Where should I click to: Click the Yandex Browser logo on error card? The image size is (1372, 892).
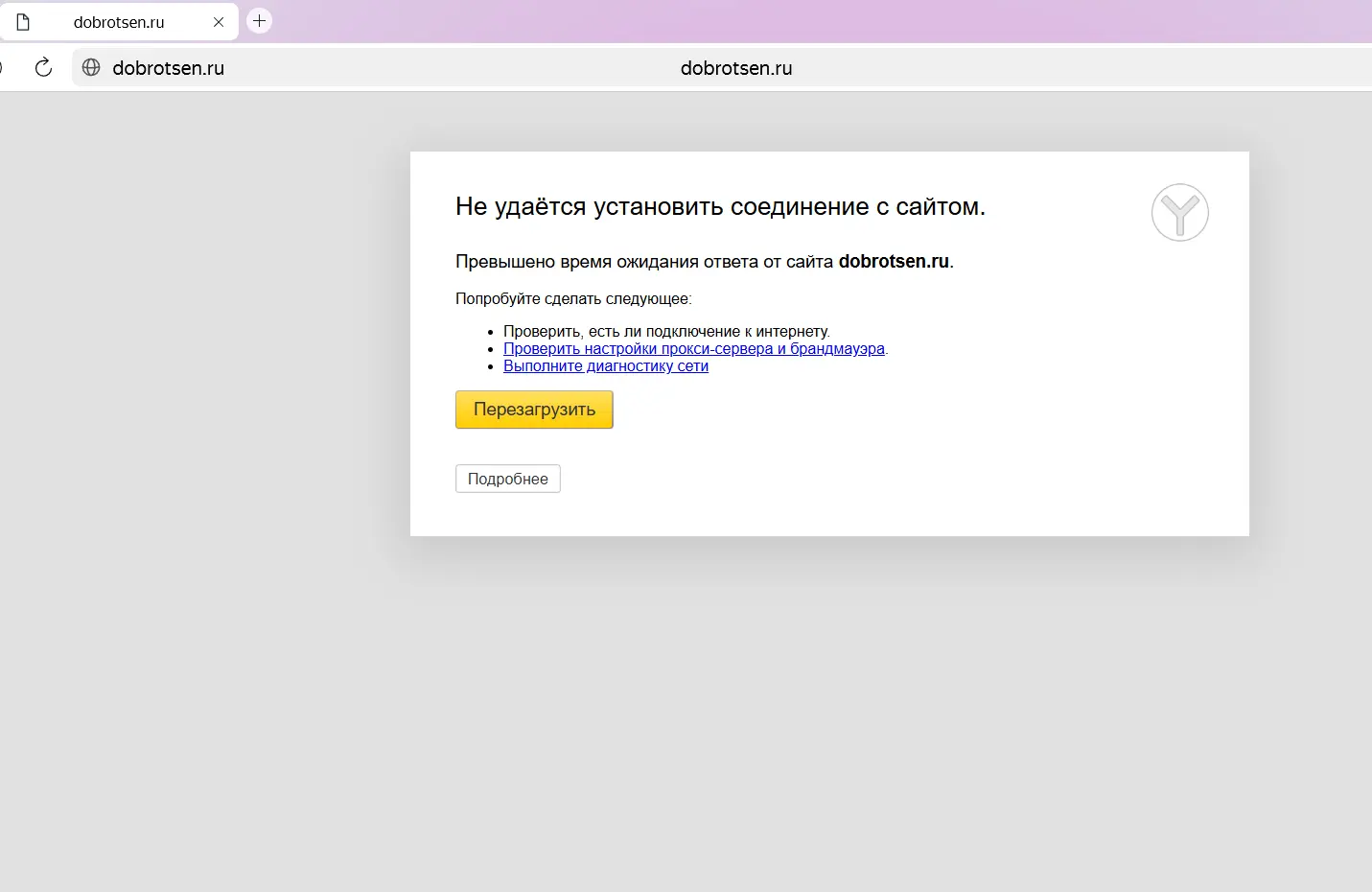tap(1179, 213)
